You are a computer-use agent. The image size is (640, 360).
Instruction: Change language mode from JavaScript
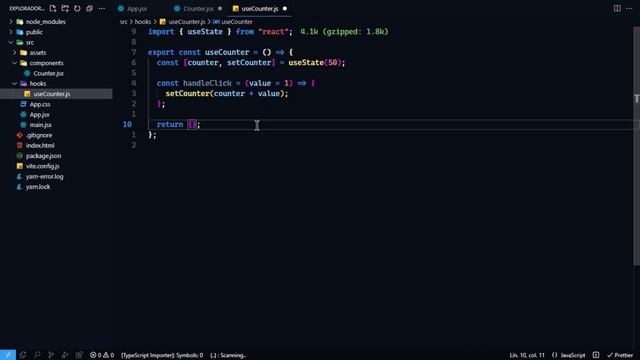point(572,355)
